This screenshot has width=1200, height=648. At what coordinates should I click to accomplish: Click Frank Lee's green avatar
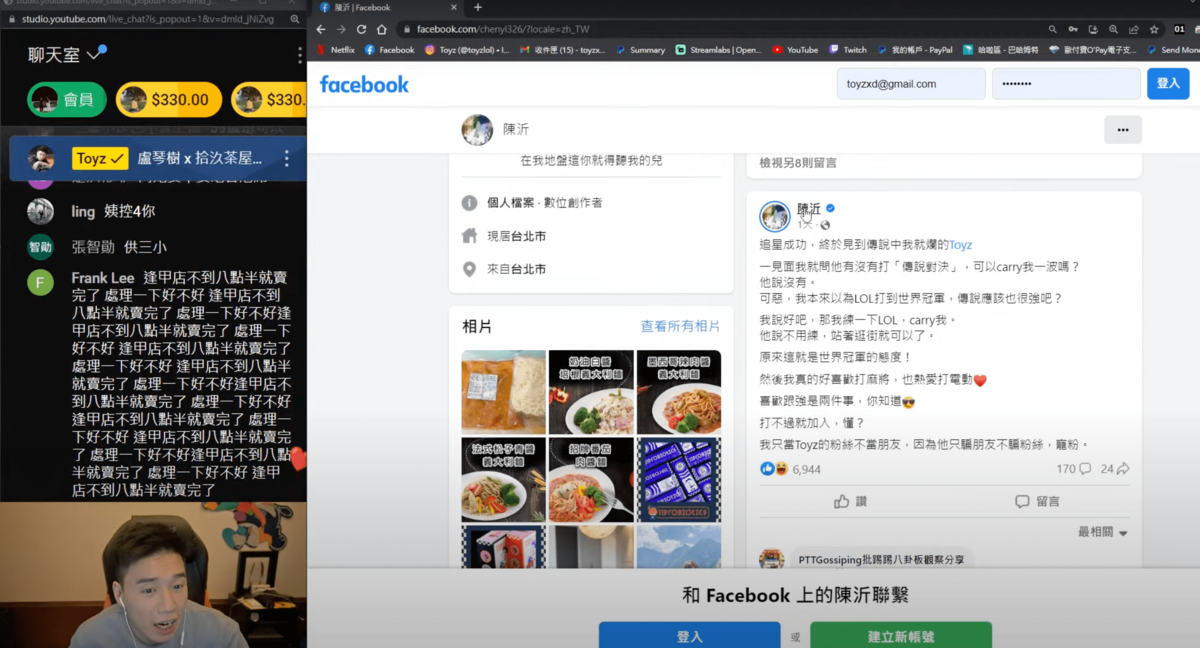pyautogui.click(x=40, y=281)
